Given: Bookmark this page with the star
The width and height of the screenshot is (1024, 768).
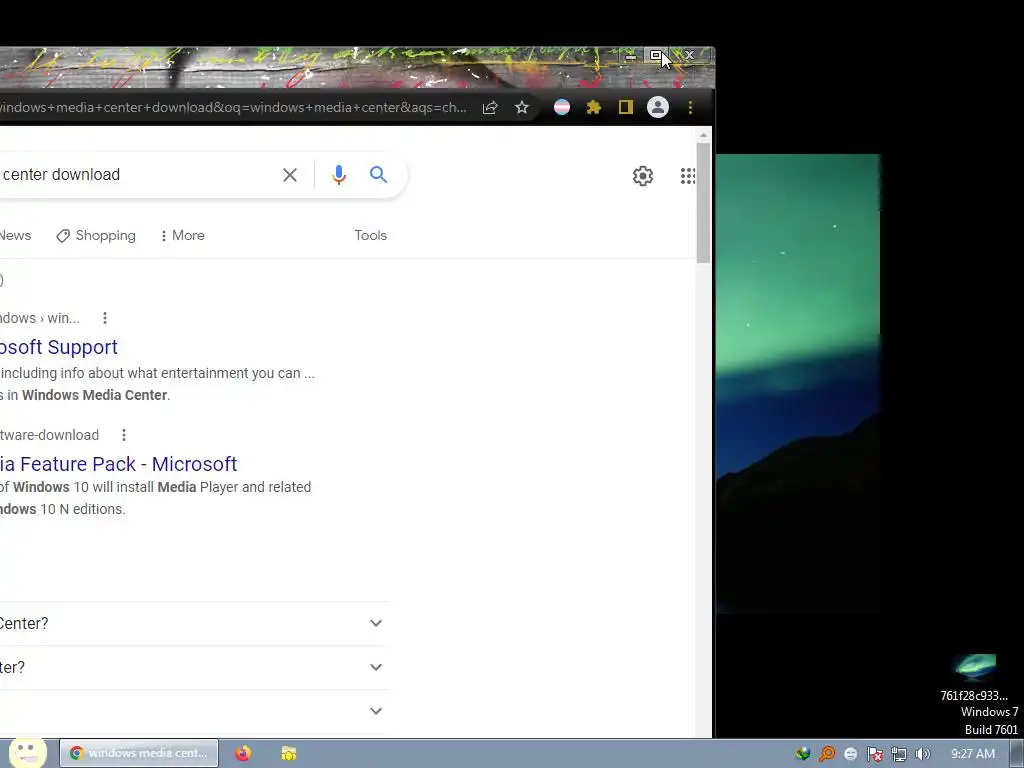Looking at the screenshot, I should 521,107.
